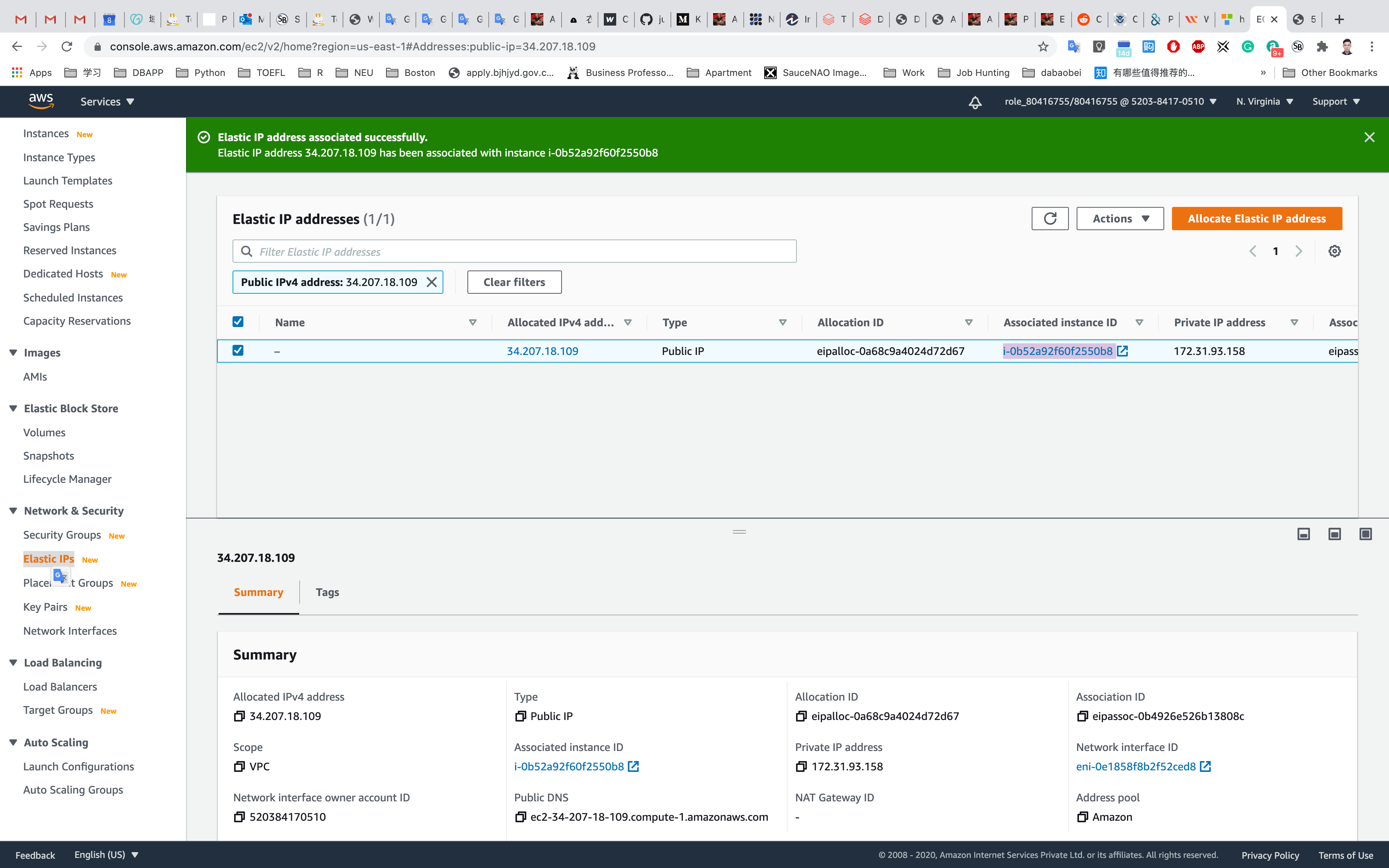This screenshot has height=868, width=1389.
Task: Click Allocate Elastic IP address button
Action: (1256, 219)
